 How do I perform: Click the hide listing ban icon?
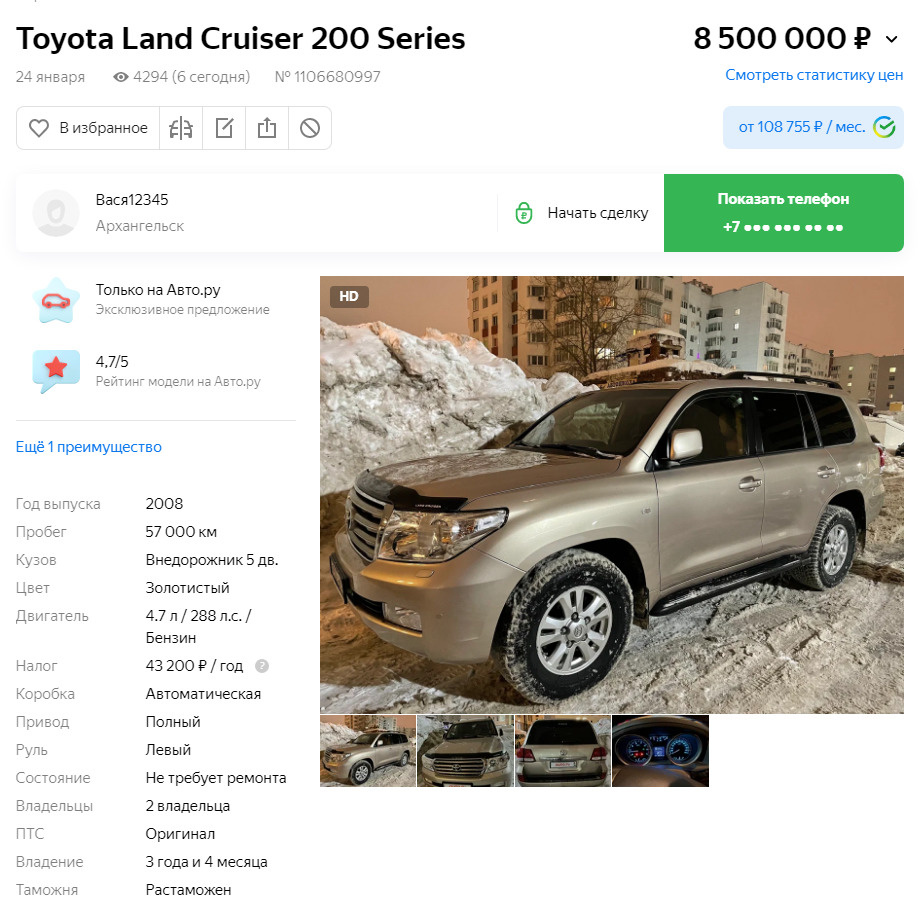tap(310, 128)
